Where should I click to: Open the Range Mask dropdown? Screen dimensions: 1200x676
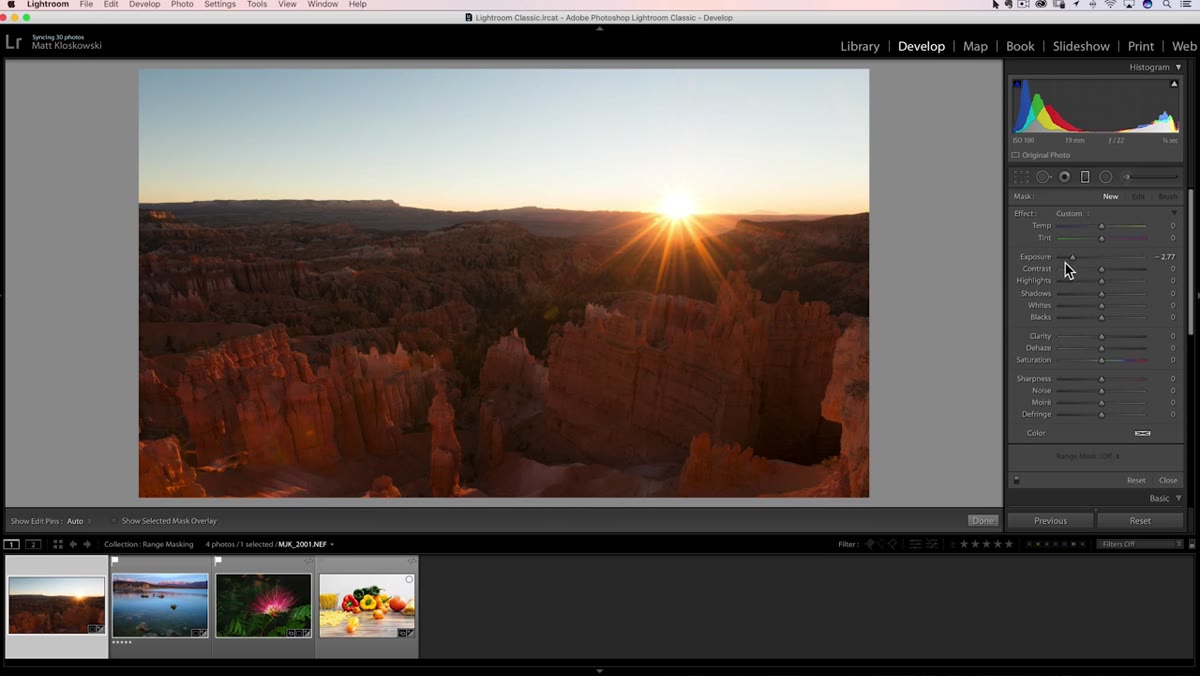point(1088,456)
